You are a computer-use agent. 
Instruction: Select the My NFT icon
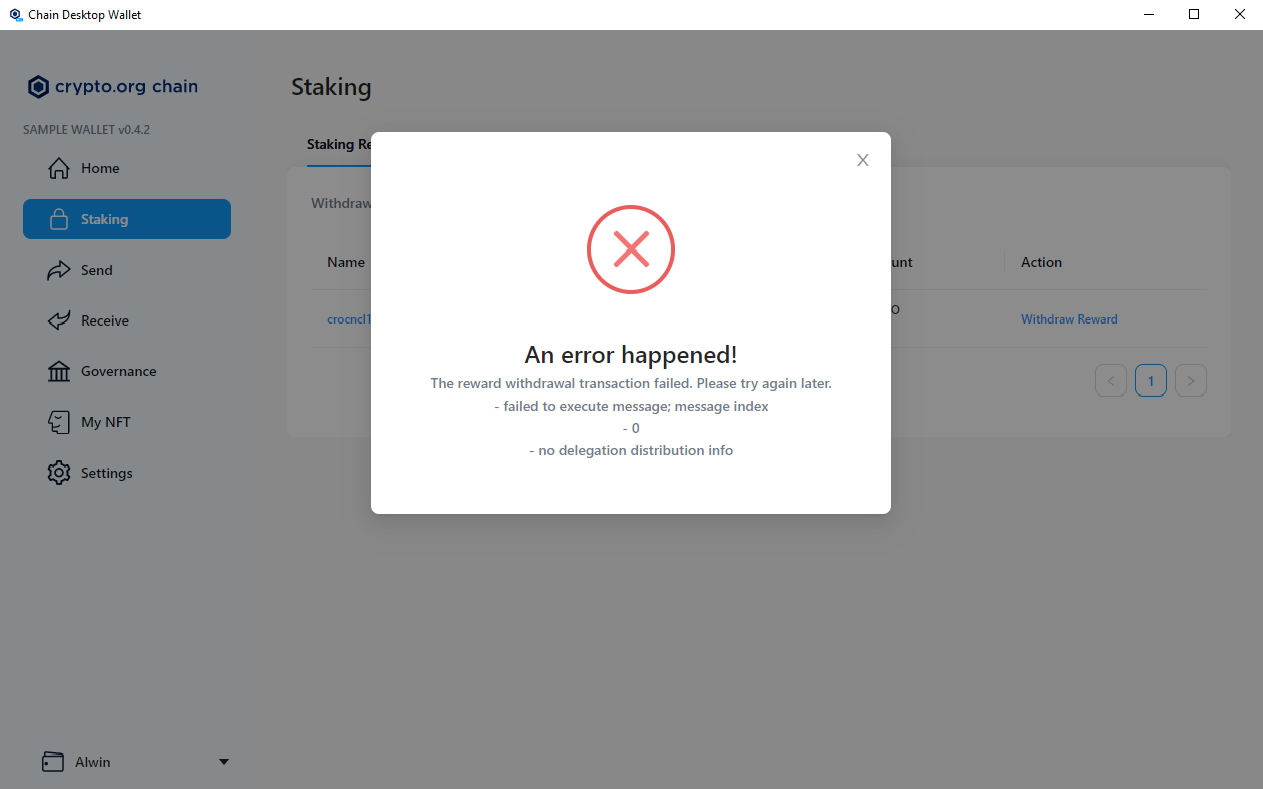click(x=59, y=421)
